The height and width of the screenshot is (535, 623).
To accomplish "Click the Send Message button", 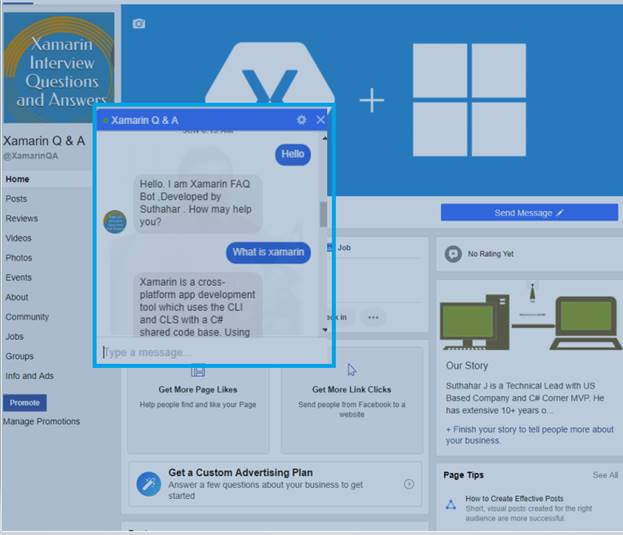I will coord(529,212).
